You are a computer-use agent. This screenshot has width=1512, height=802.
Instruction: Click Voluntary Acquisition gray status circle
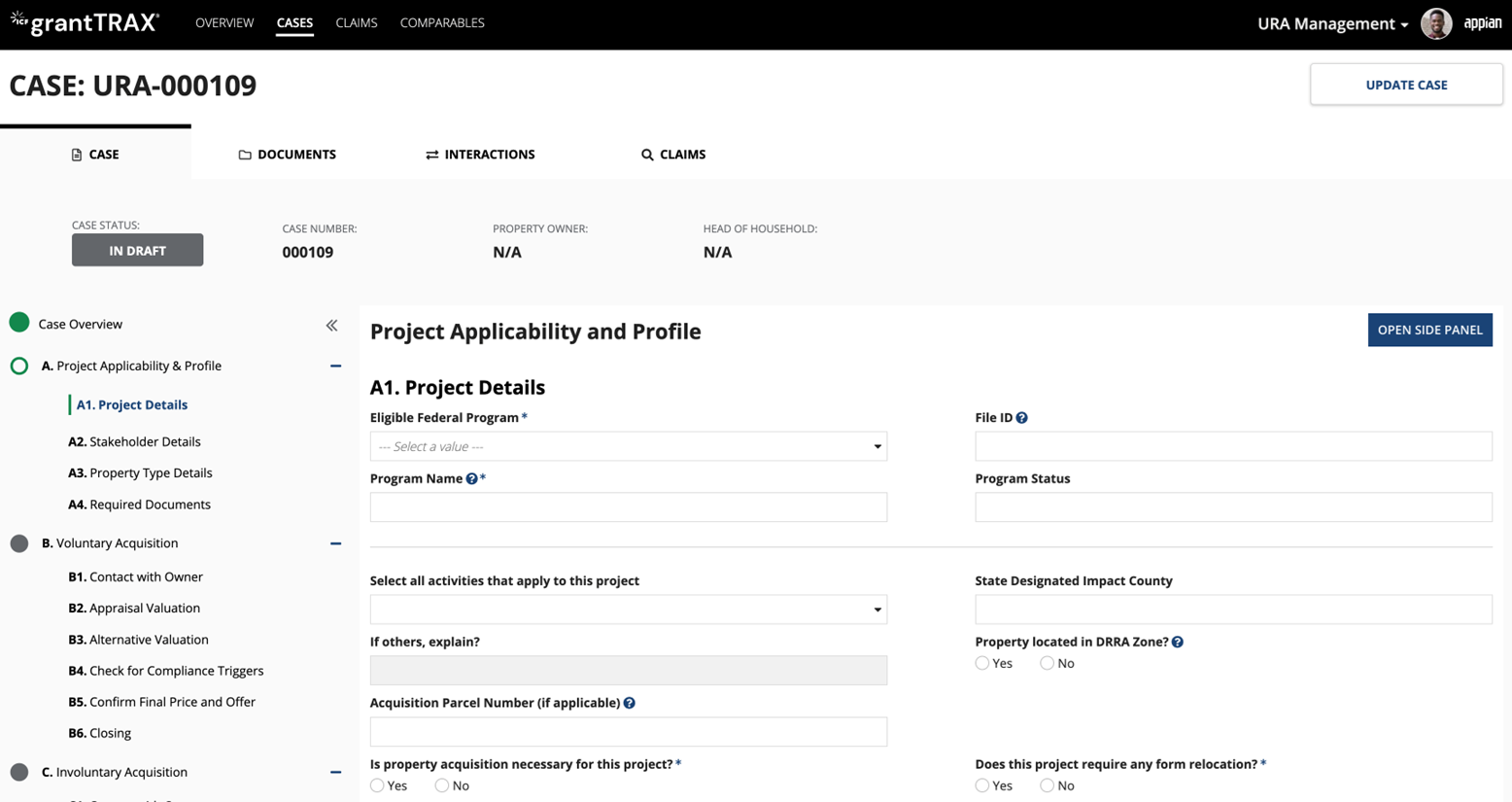19,543
